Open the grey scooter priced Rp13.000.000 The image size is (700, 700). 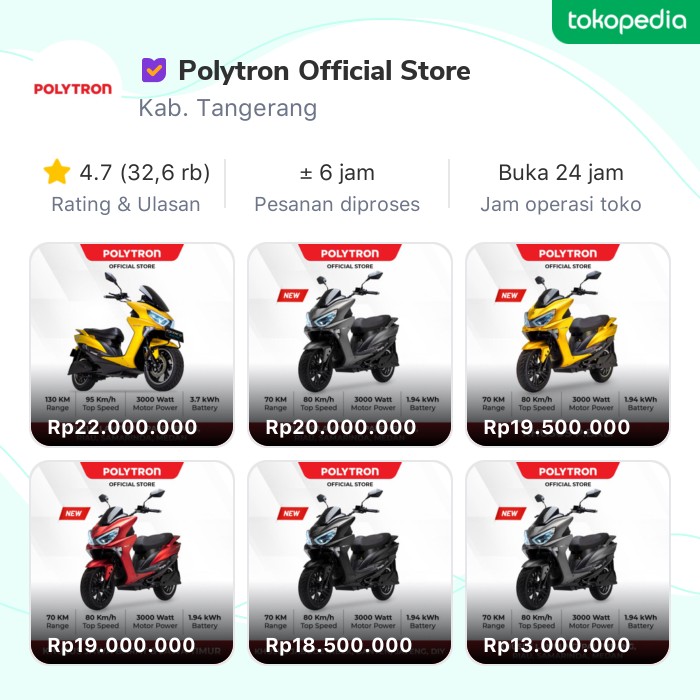pyautogui.click(x=567, y=562)
